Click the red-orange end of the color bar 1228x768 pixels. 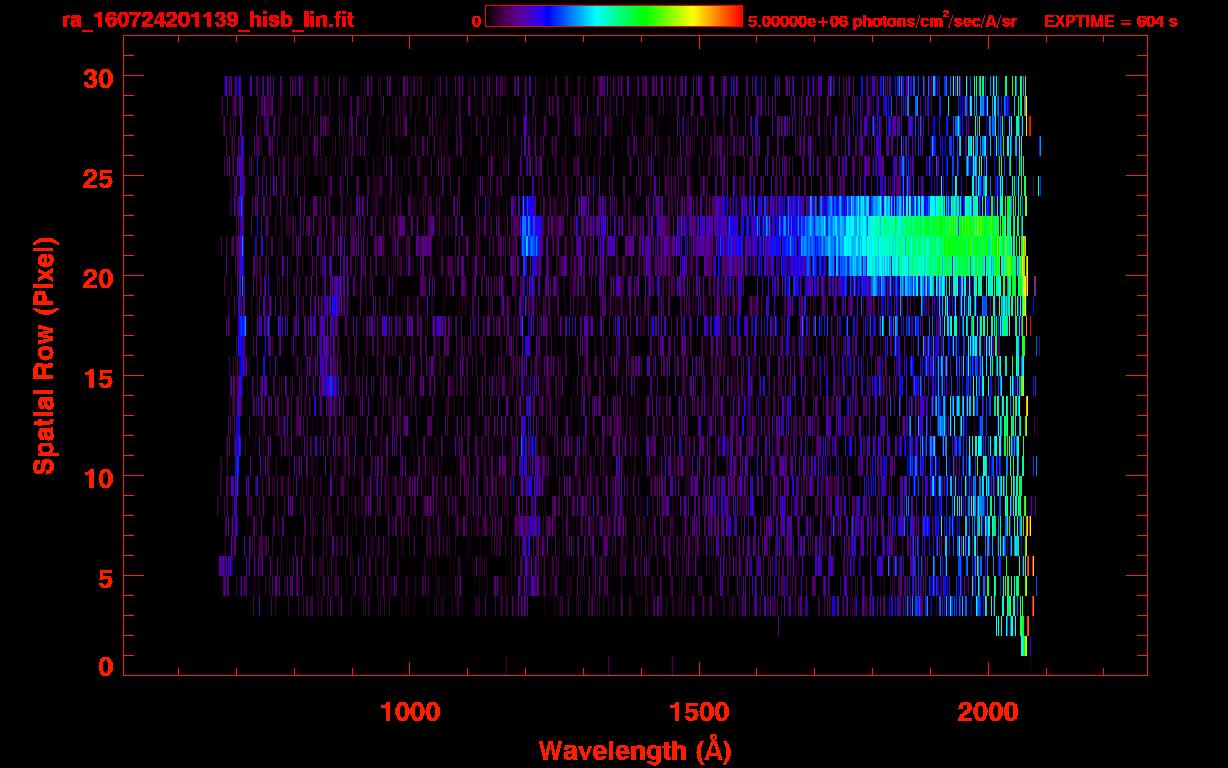click(x=730, y=17)
